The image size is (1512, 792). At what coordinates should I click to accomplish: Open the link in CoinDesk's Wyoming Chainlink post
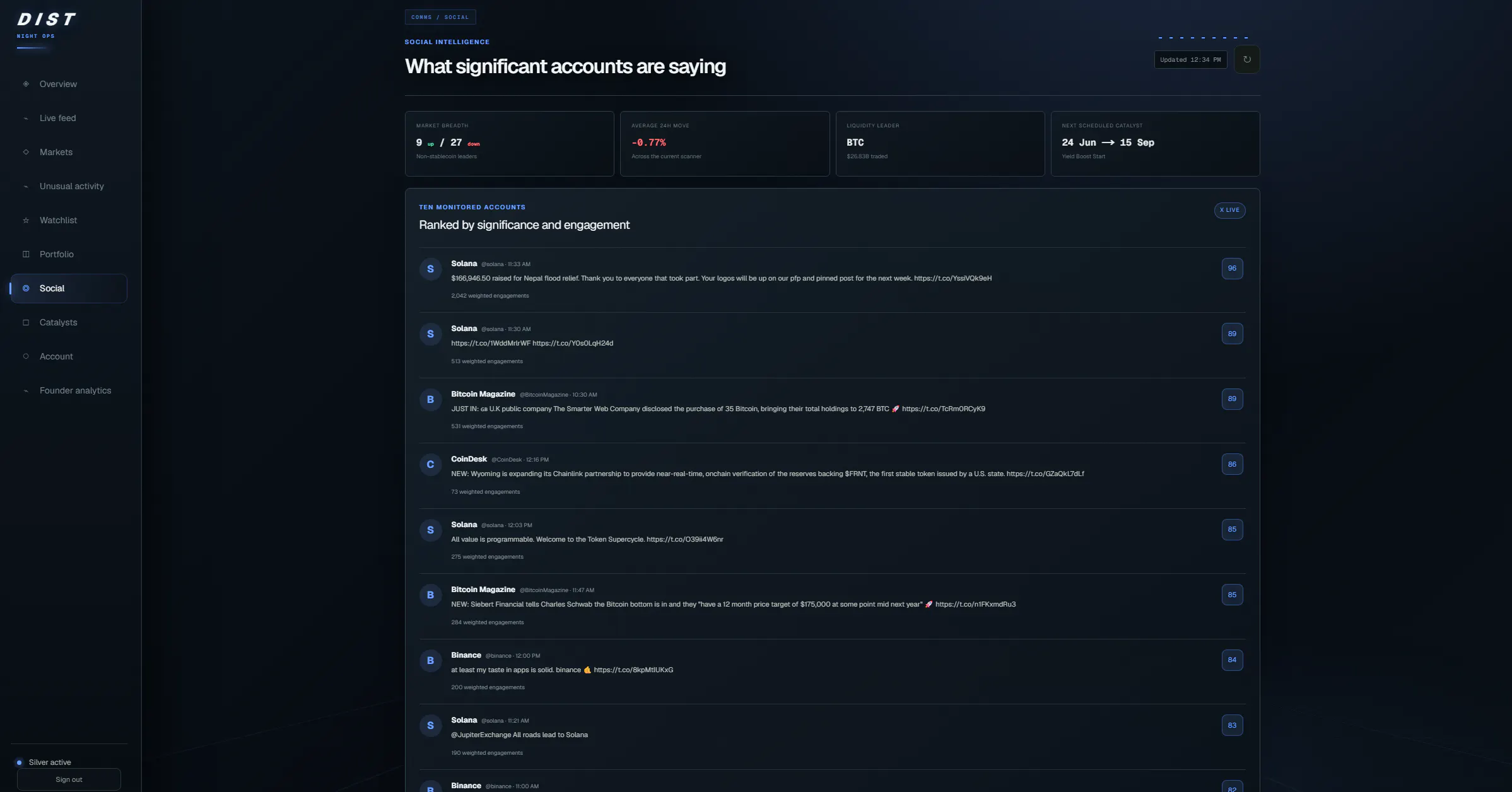coord(1045,474)
